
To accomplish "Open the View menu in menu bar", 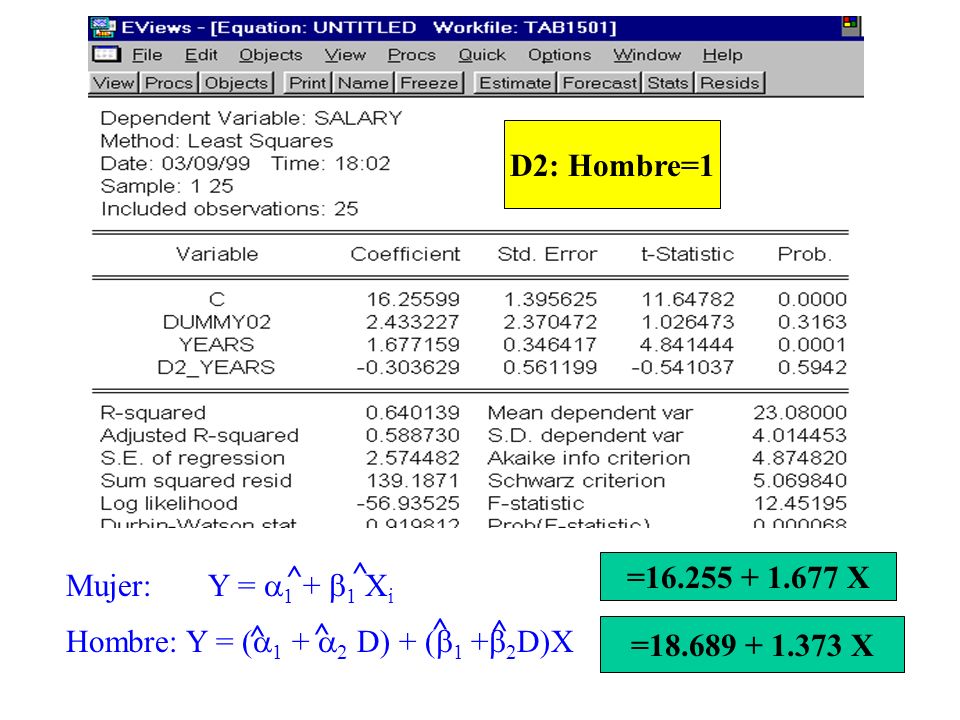I will pos(345,55).
